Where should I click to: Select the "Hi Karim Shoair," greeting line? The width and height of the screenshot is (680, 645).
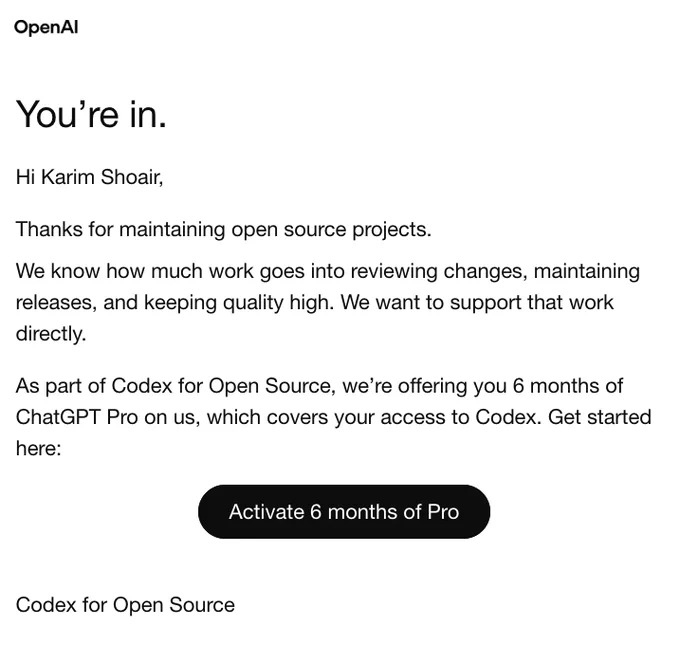(x=89, y=177)
